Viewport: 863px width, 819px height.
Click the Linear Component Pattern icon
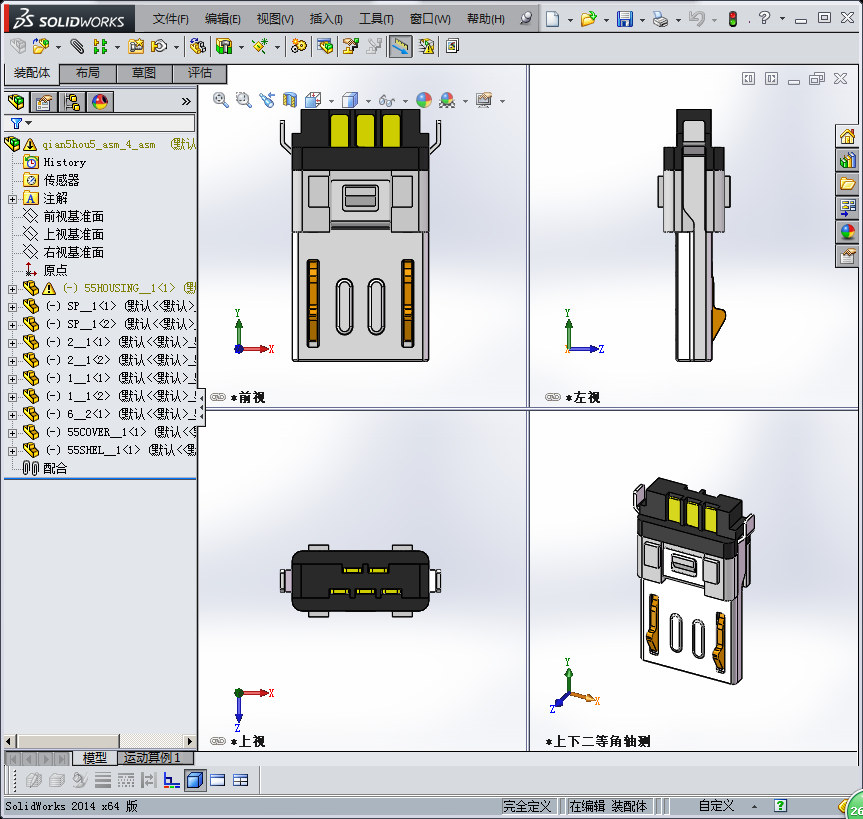(100, 46)
